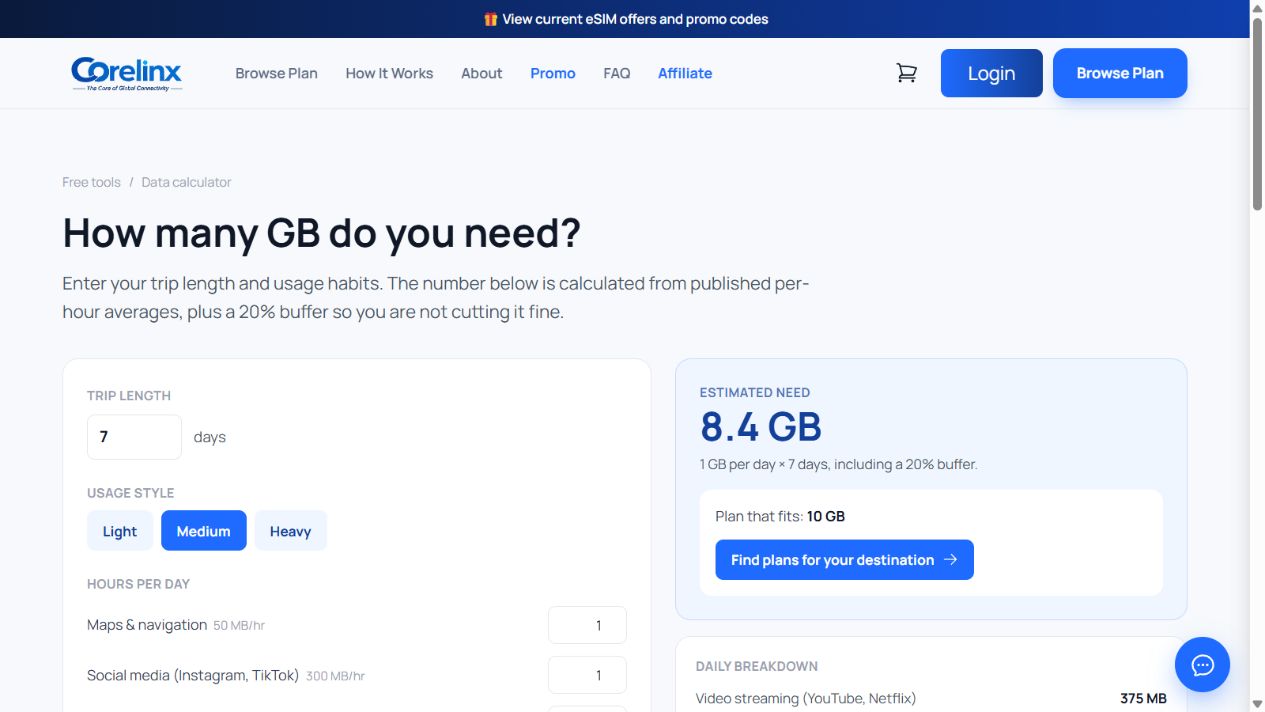
Task: Focus the Maps & navigation hours field
Action: click(x=587, y=625)
